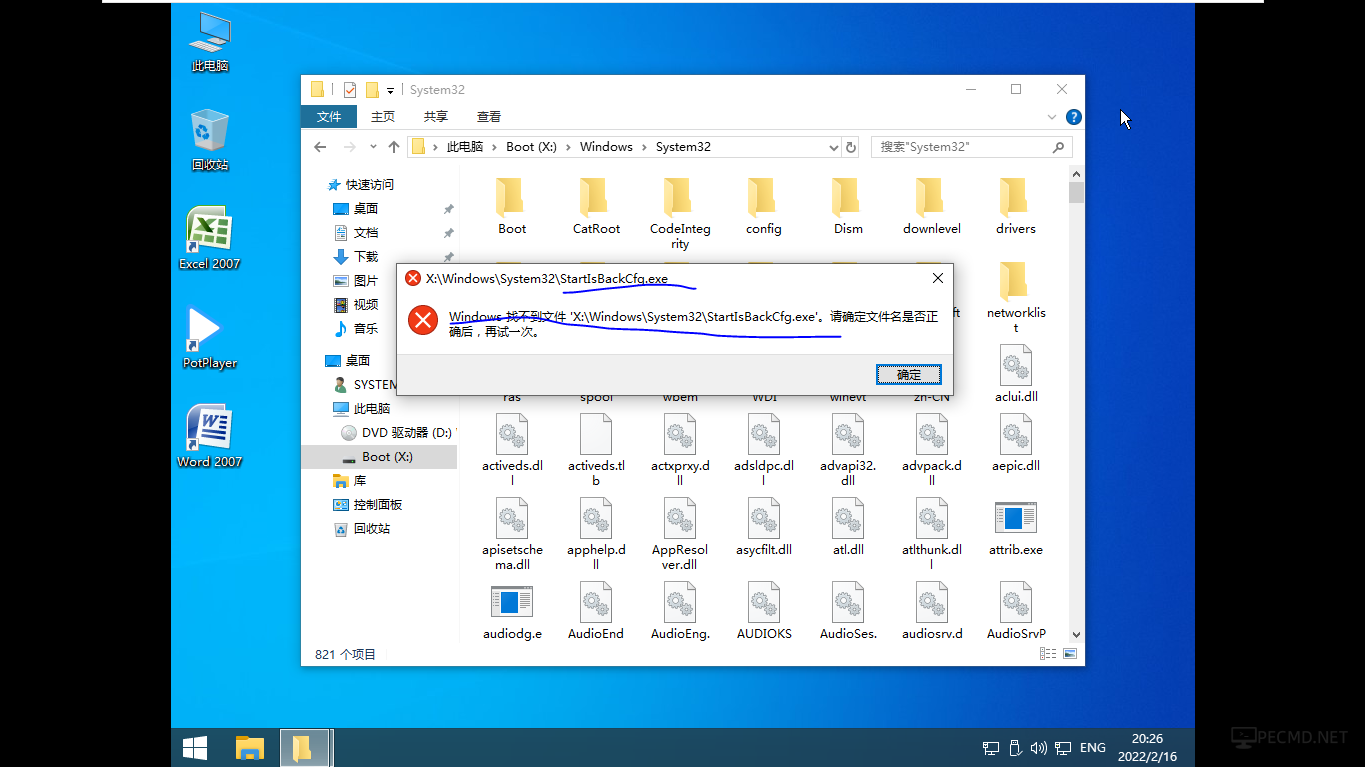Click the Properties icon in the title bar toolbar

pos(349,90)
